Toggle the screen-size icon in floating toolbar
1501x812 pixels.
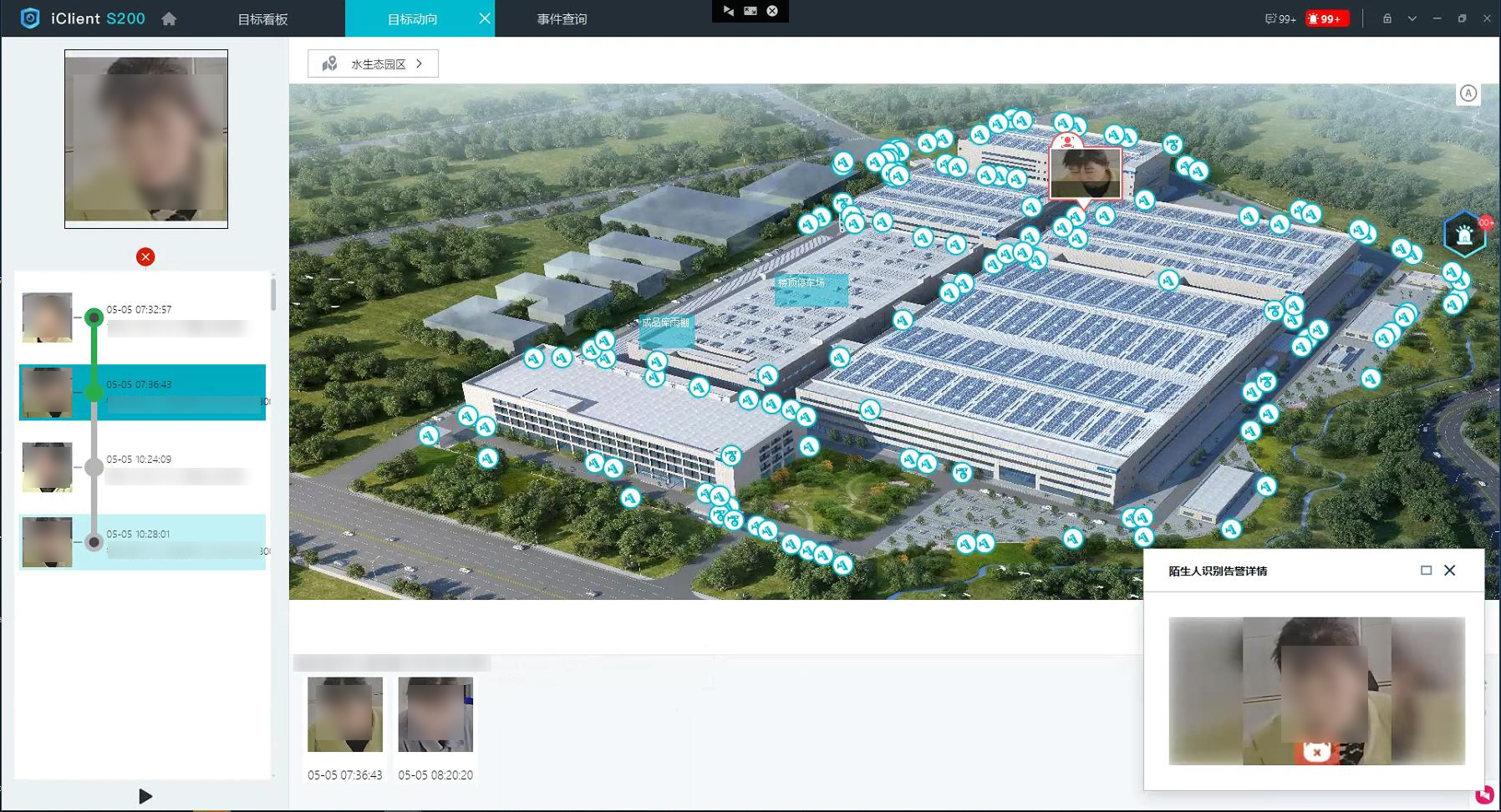[x=750, y=11]
